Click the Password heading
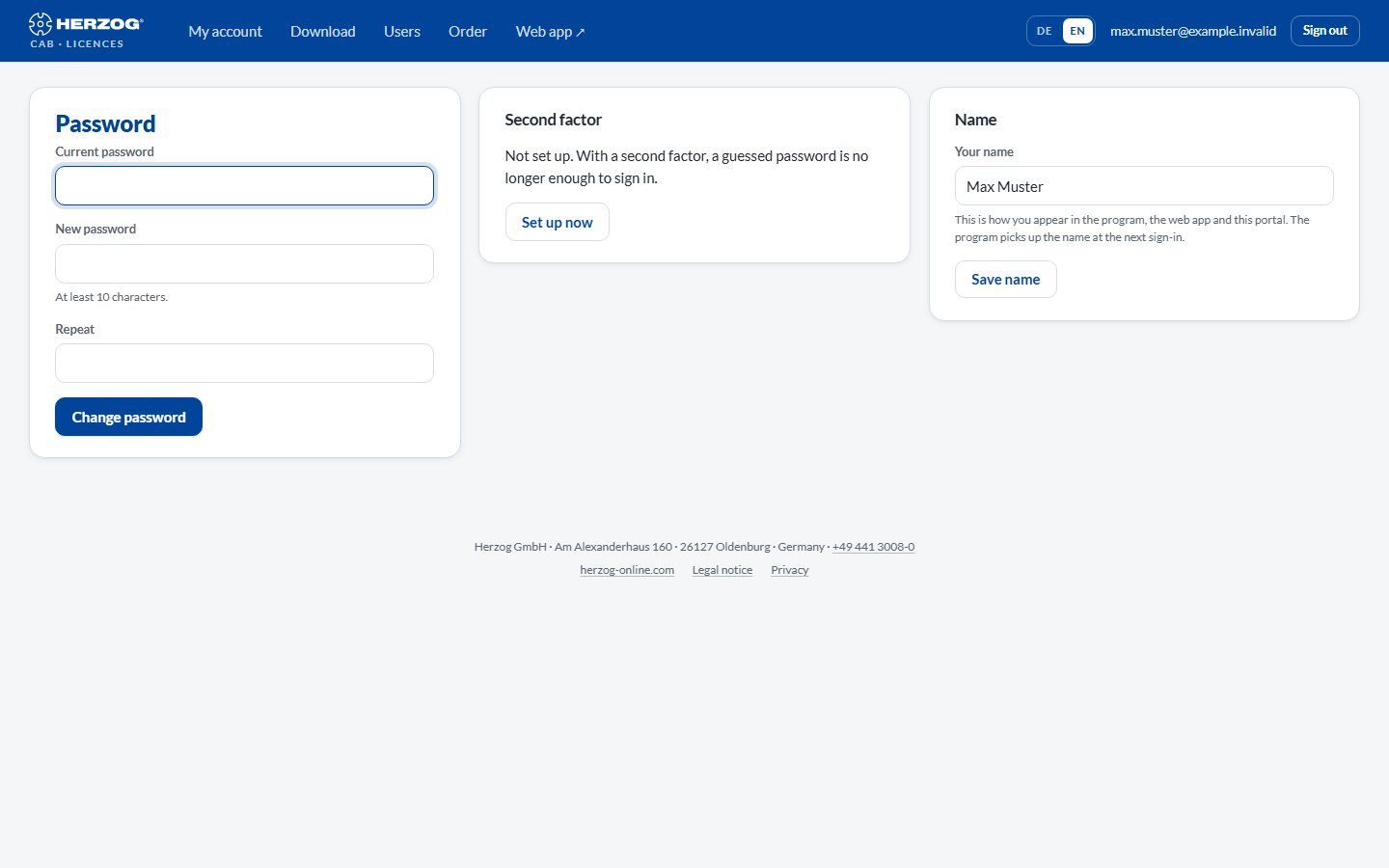 (x=105, y=123)
